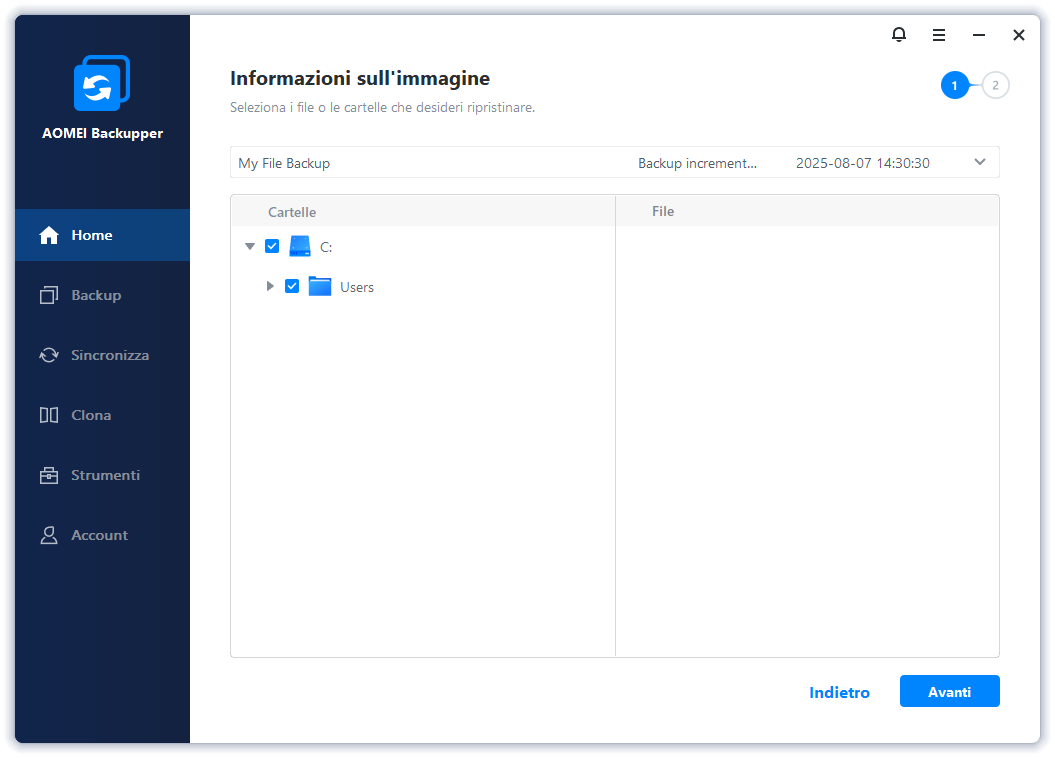1055x758 pixels.
Task: Click the Indietro link
Action: tap(839, 692)
